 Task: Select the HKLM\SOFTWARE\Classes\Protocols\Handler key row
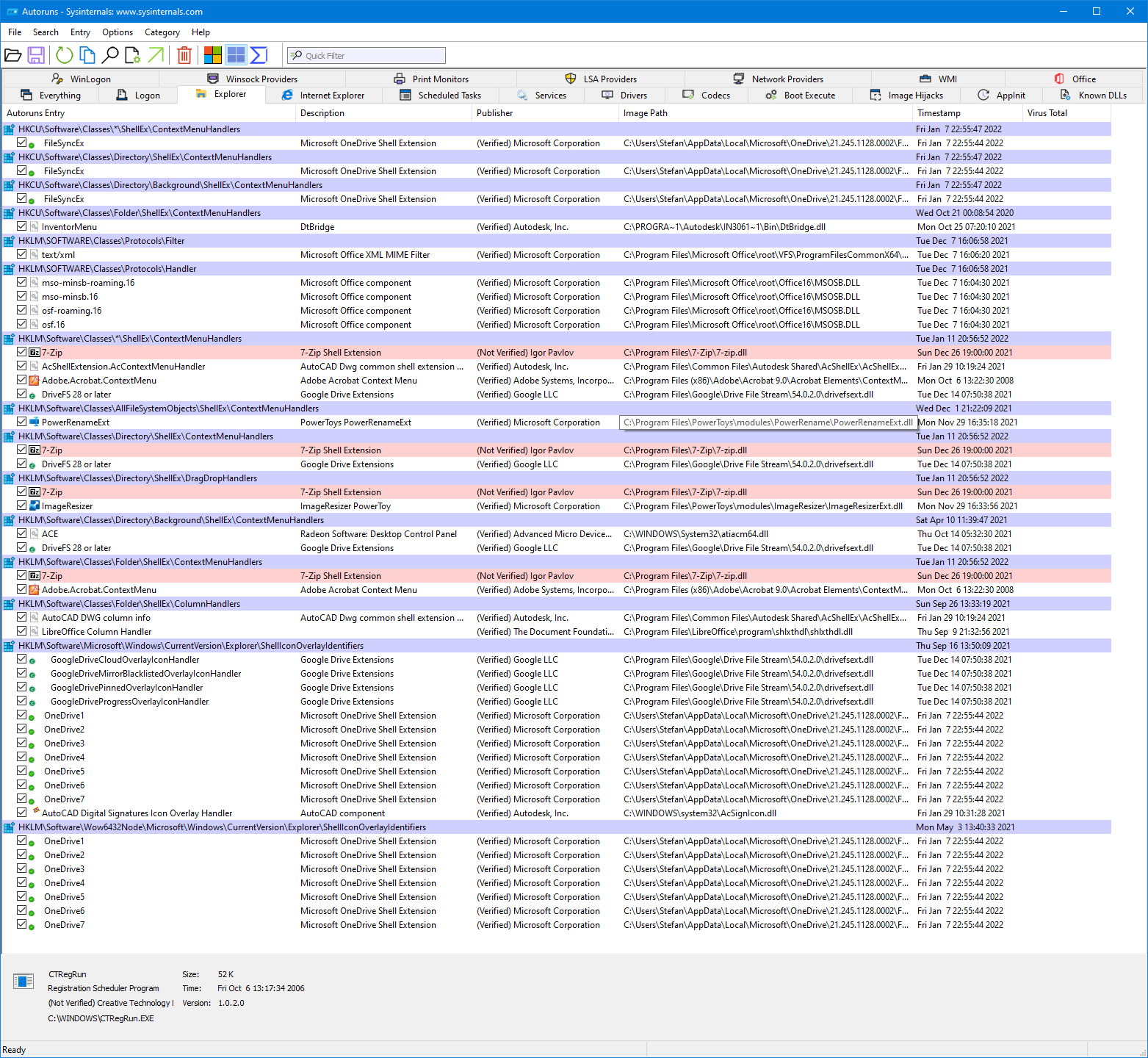[557, 269]
